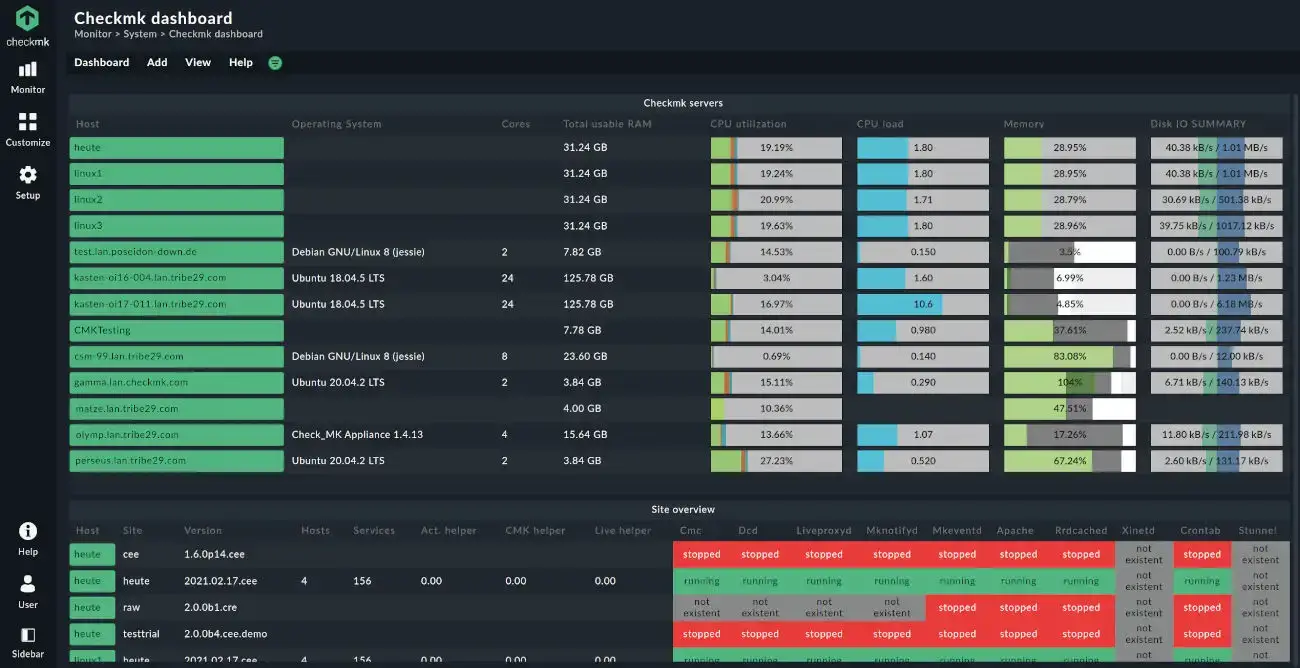Click the Checkmk logo icon

(27, 19)
